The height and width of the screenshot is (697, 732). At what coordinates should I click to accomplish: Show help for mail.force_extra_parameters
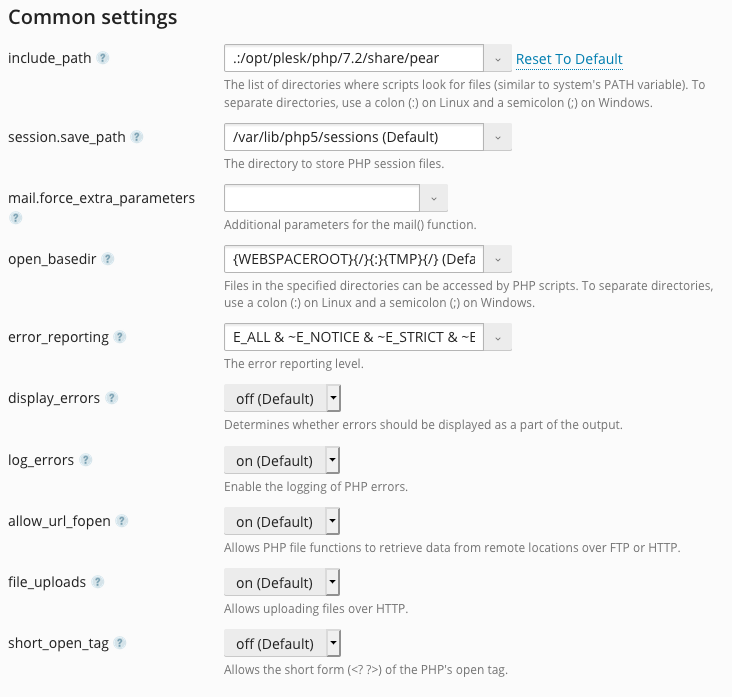click(15, 218)
